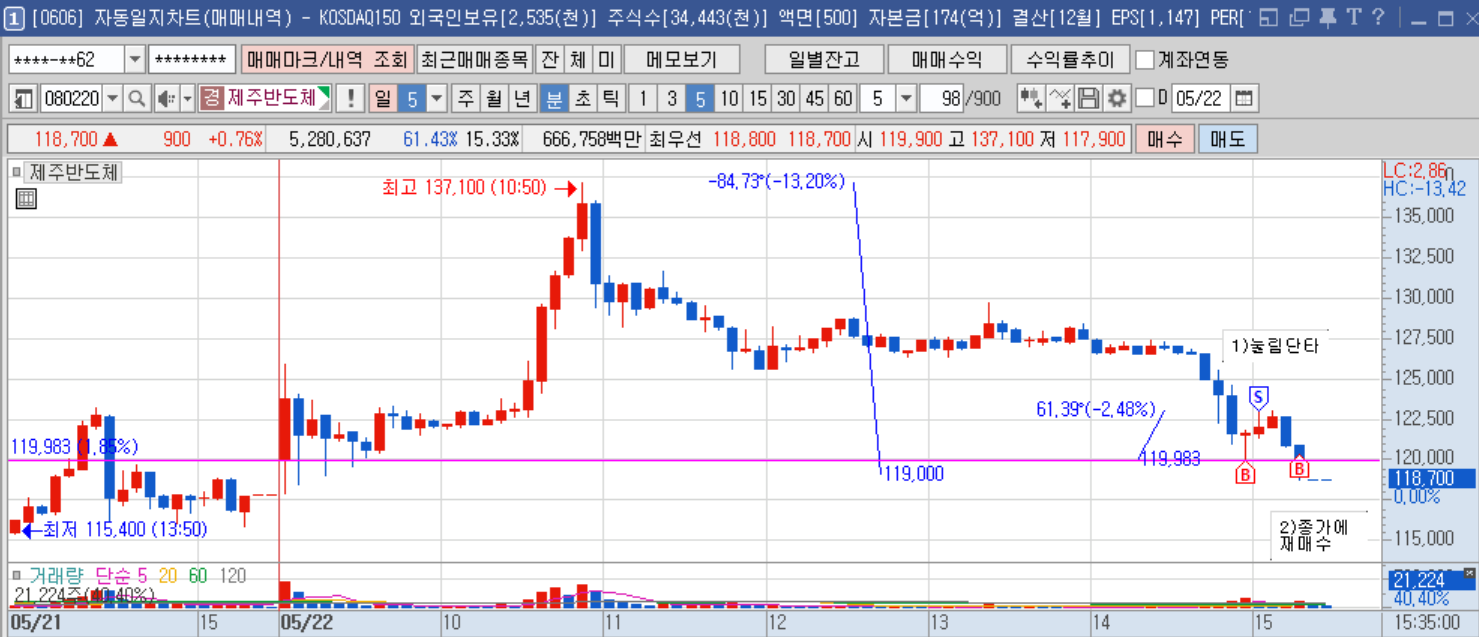This screenshot has width=1479, height=637.
Task: Select the 10 minute interval
Action: 729,99
